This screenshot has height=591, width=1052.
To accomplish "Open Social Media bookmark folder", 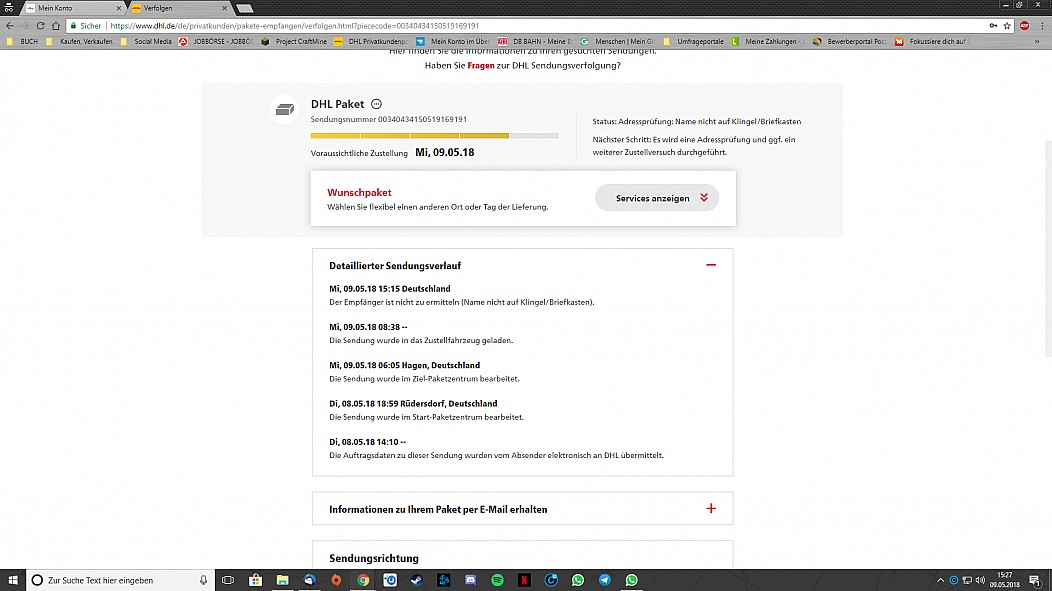I will point(146,42).
